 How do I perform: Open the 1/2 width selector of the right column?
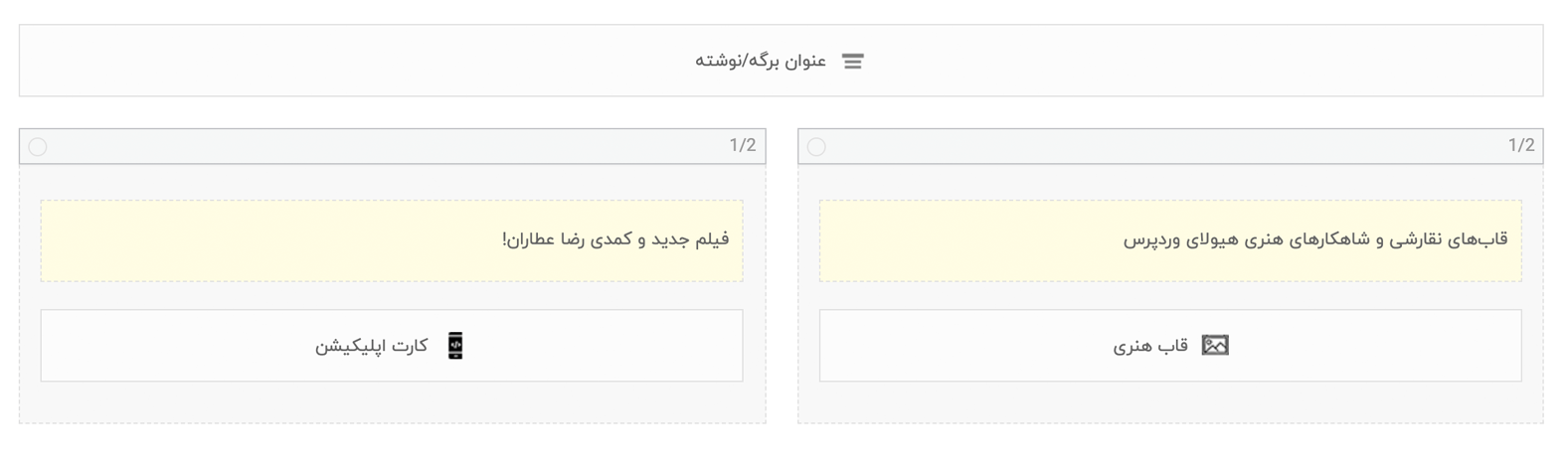click(x=1521, y=146)
